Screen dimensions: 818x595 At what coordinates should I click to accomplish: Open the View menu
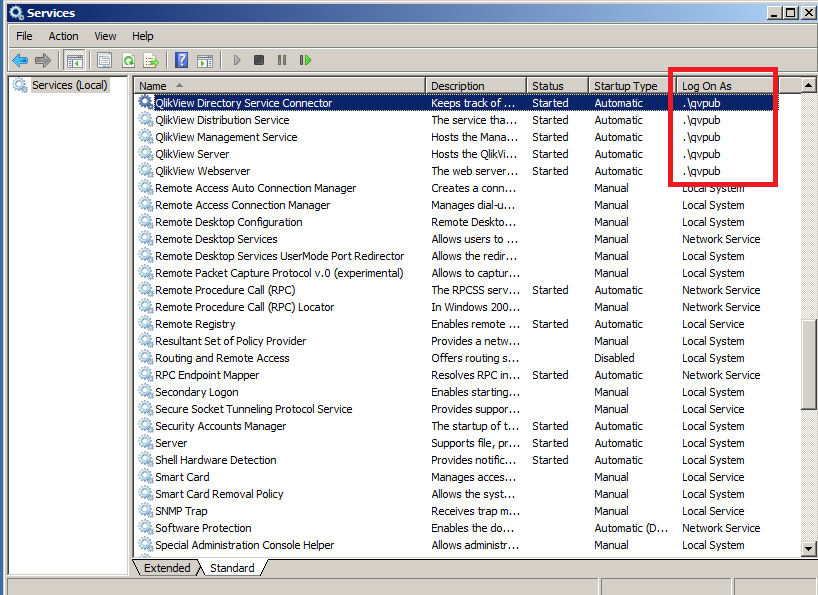(105, 36)
